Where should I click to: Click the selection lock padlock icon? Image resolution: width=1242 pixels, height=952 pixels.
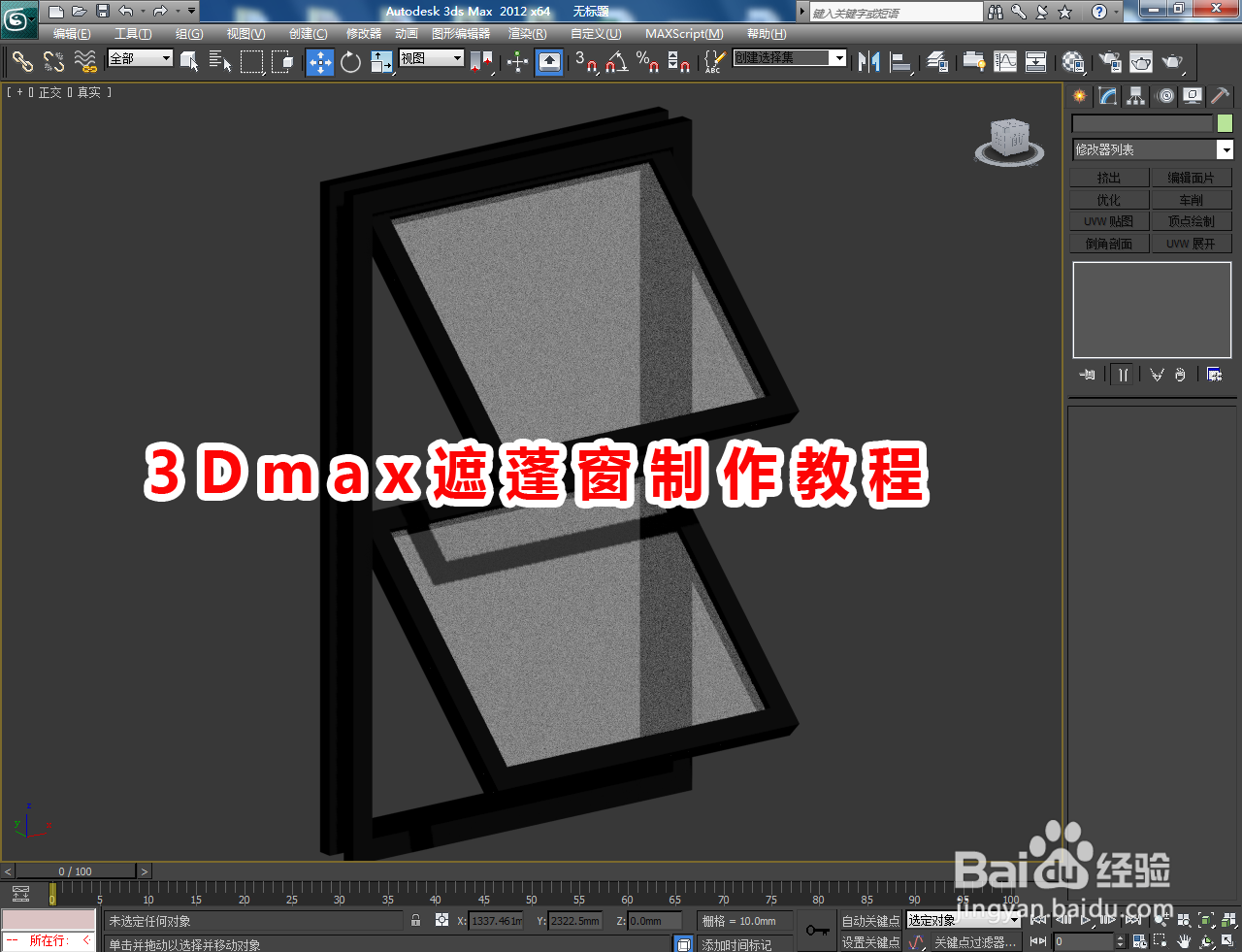click(416, 920)
